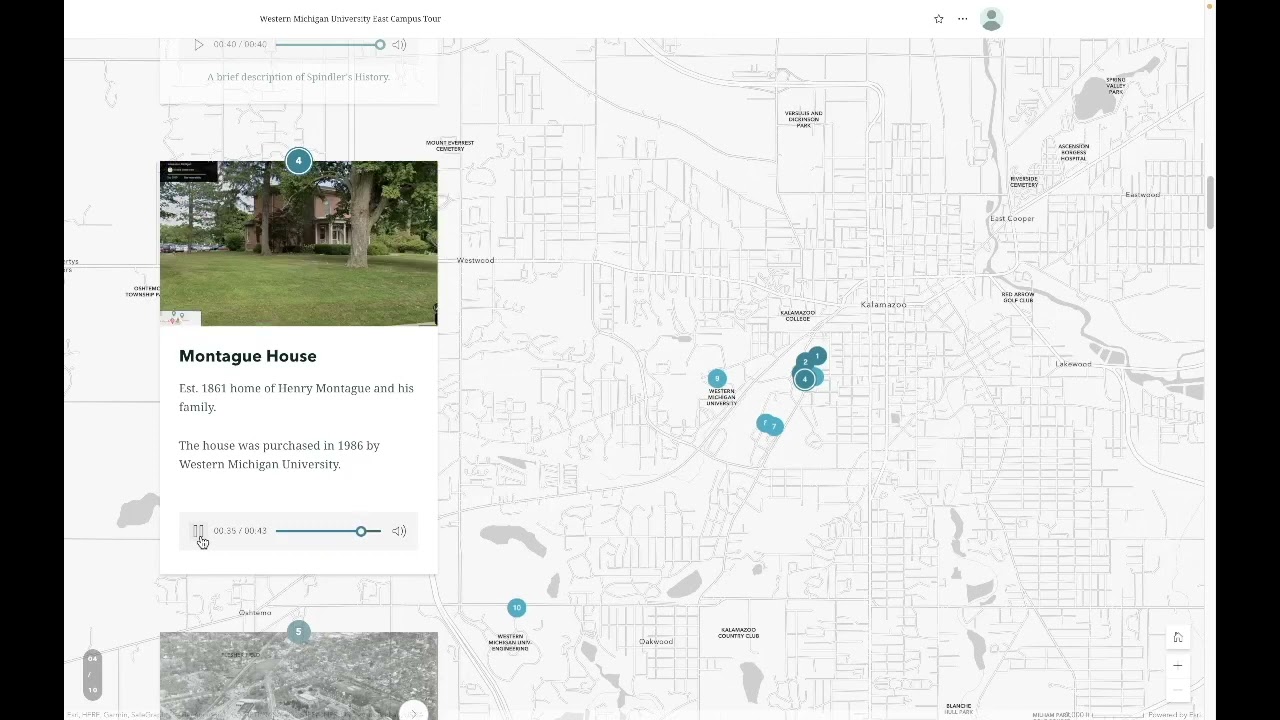Viewport: 1280px width, 720px height.
Task: Click the Spring Valley Park map label
Action: click(1116, 86)
